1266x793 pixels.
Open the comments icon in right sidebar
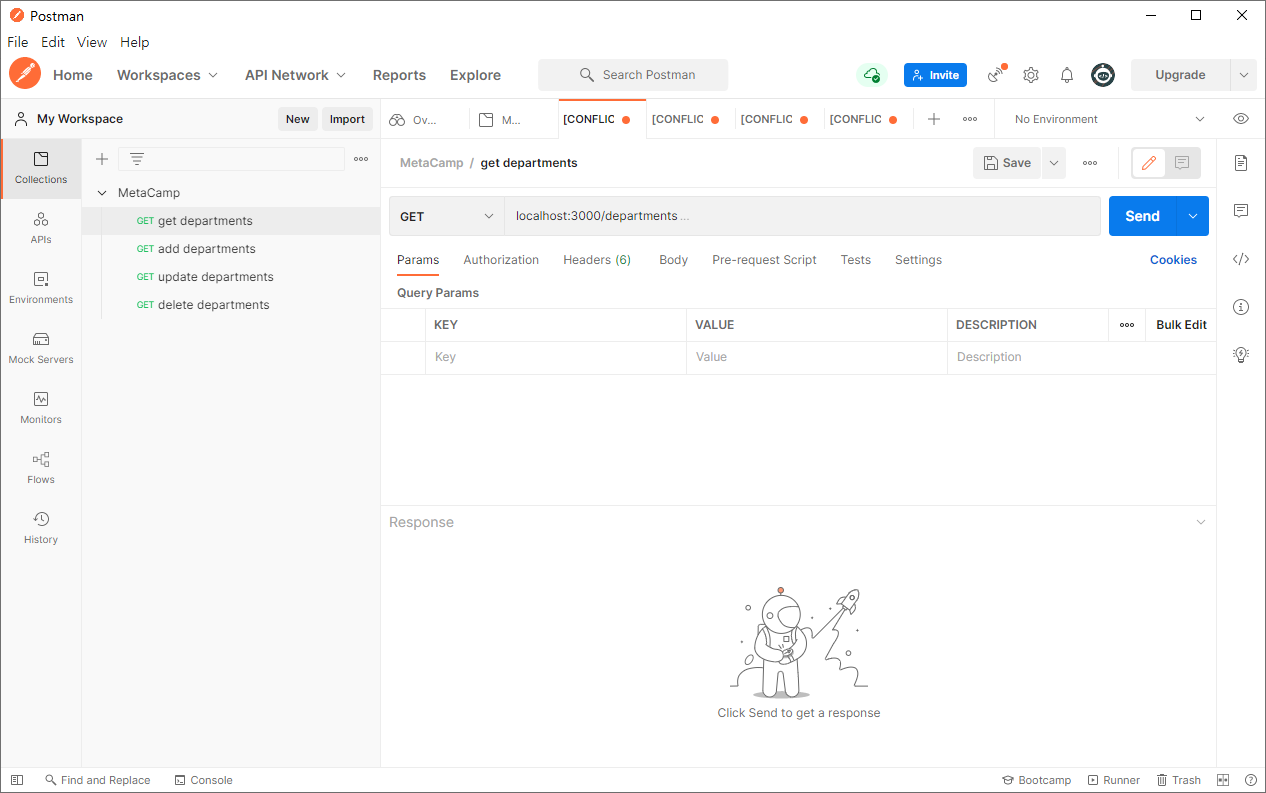[x=1241, y=211]
